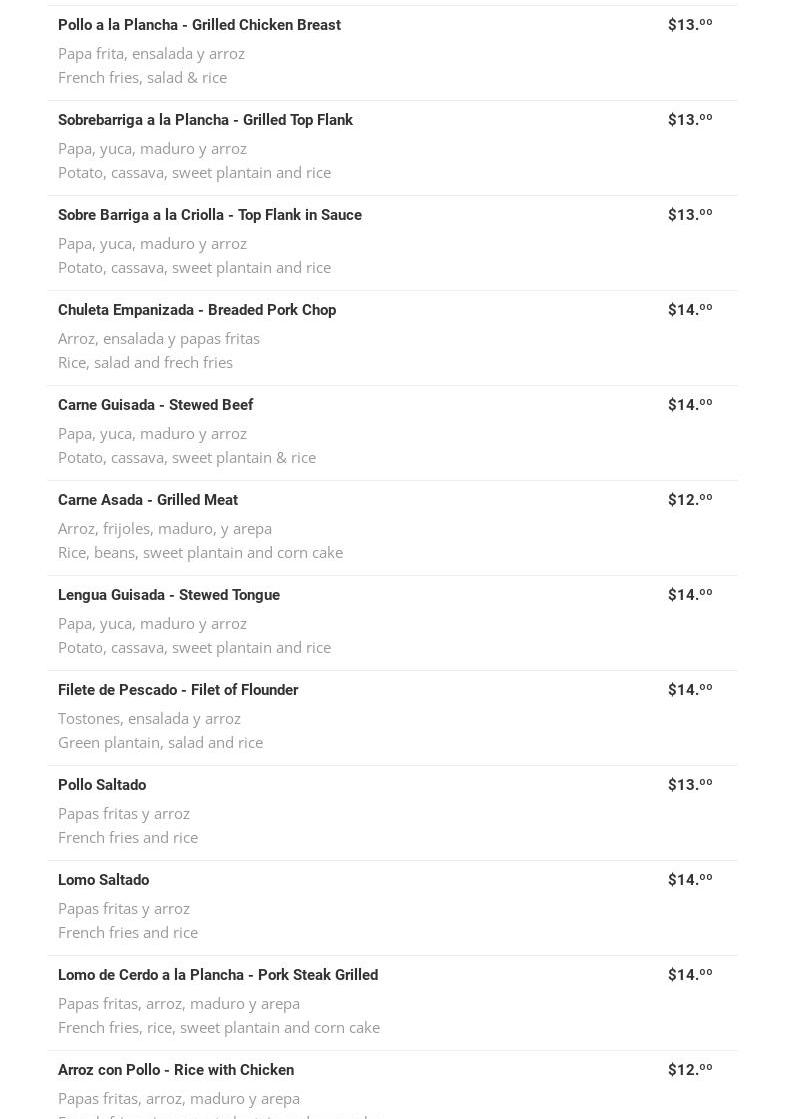The height and width of the screenshot is (1119, 785).
Task: Open Lomo de Cerdo a la Plancha item
Action: click(x=218, y=975)
